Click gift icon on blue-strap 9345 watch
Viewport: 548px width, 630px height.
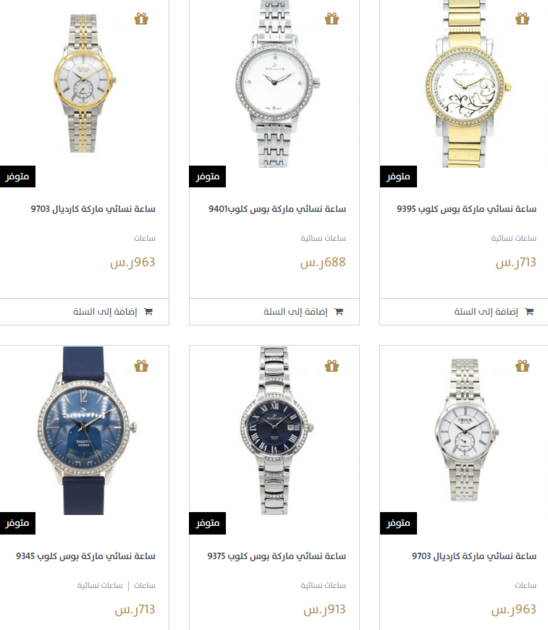[x=141, y=366]
